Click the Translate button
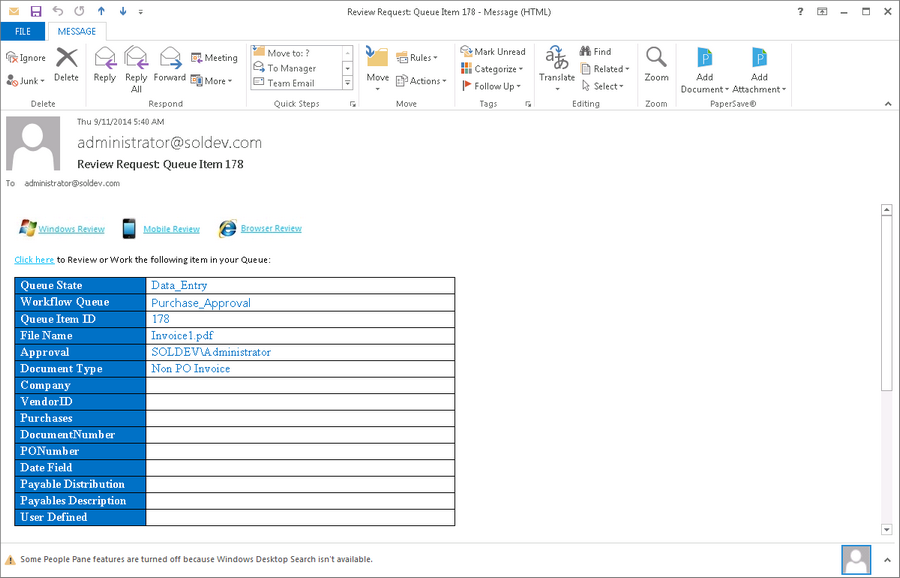Image resolution: width=900 pixels, height=578 pixels. point(557,68)
